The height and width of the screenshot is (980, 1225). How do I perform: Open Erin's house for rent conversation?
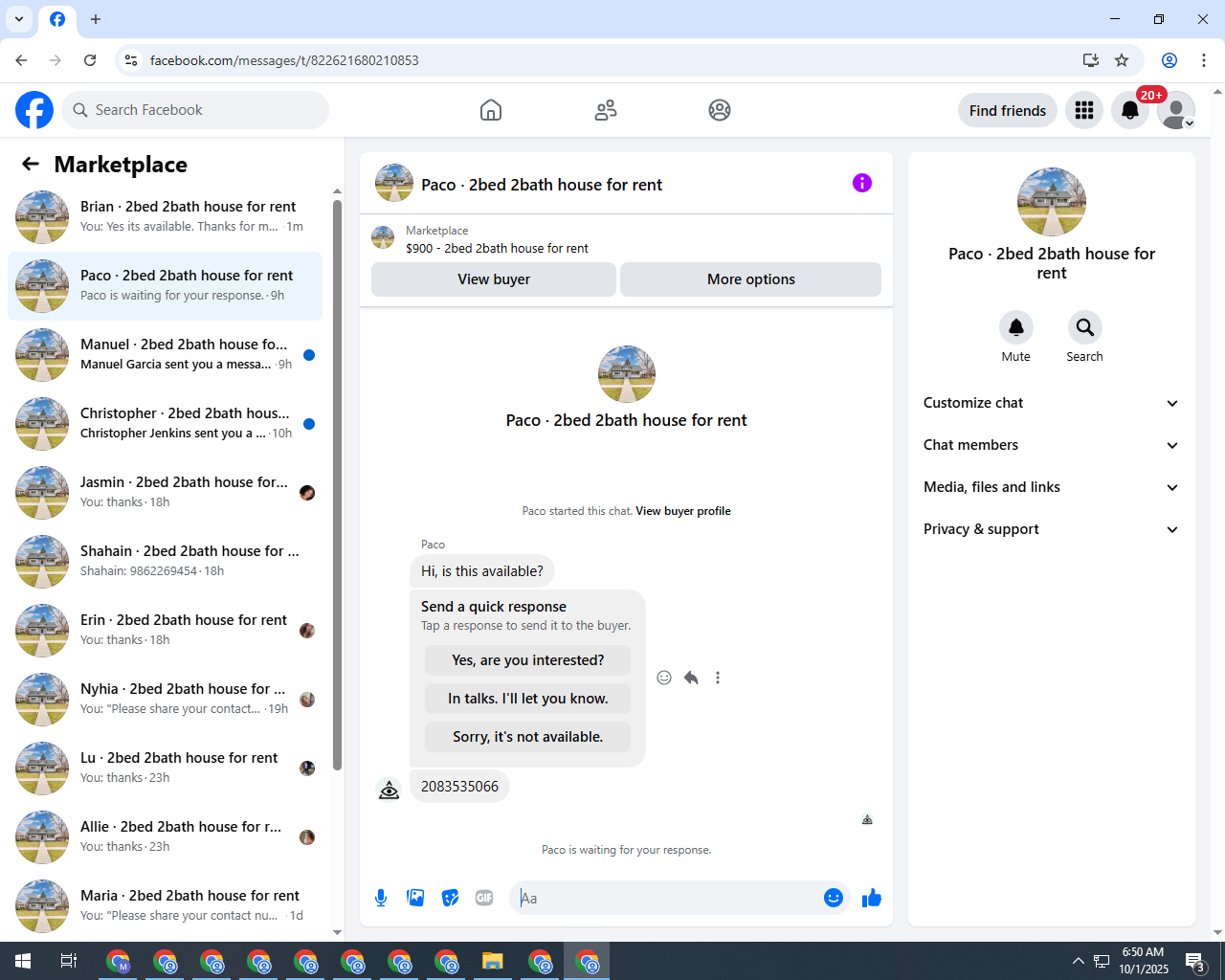165,631
